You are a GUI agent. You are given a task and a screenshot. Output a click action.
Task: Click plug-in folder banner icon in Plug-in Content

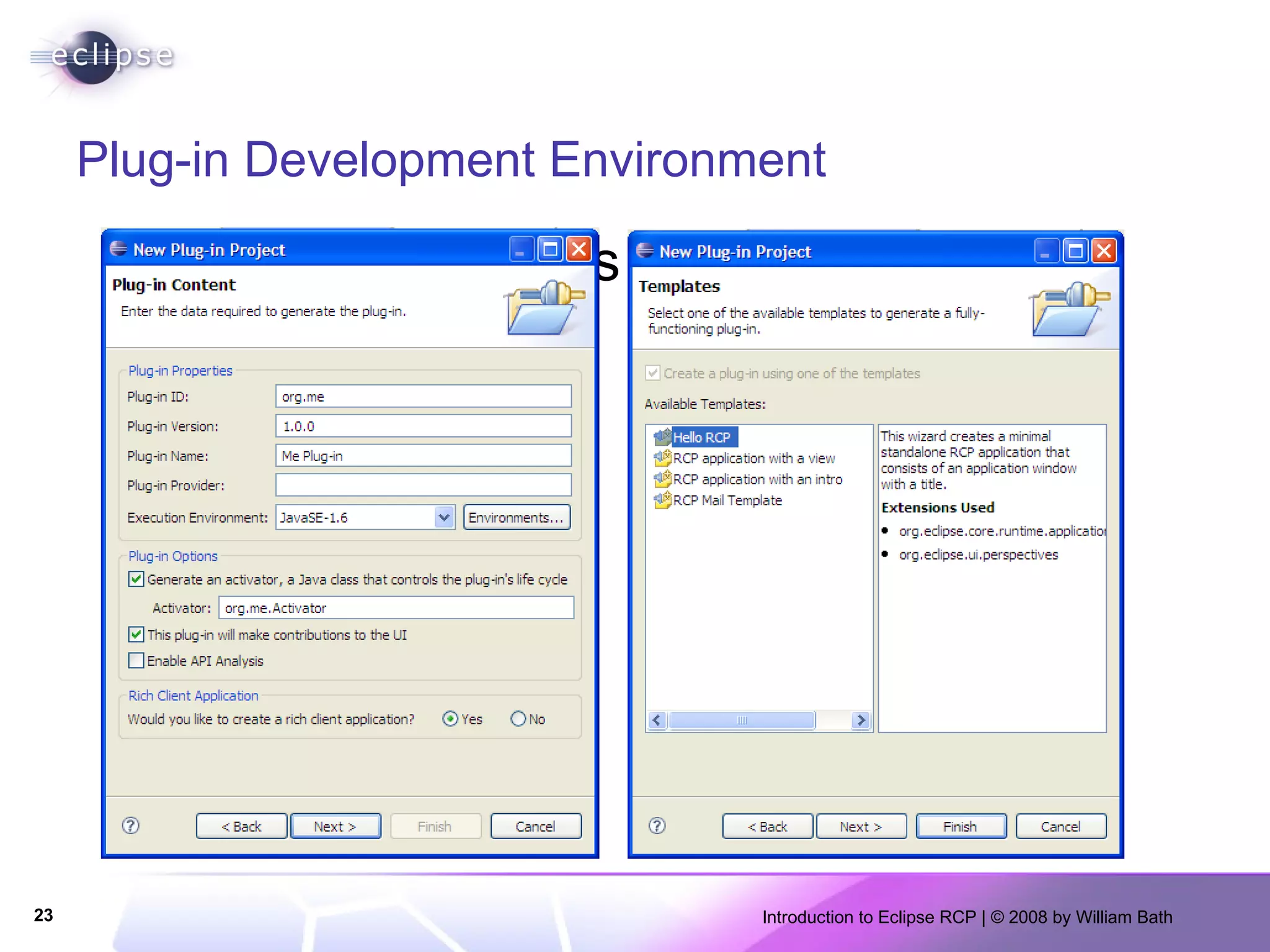[x=544, y=307]
